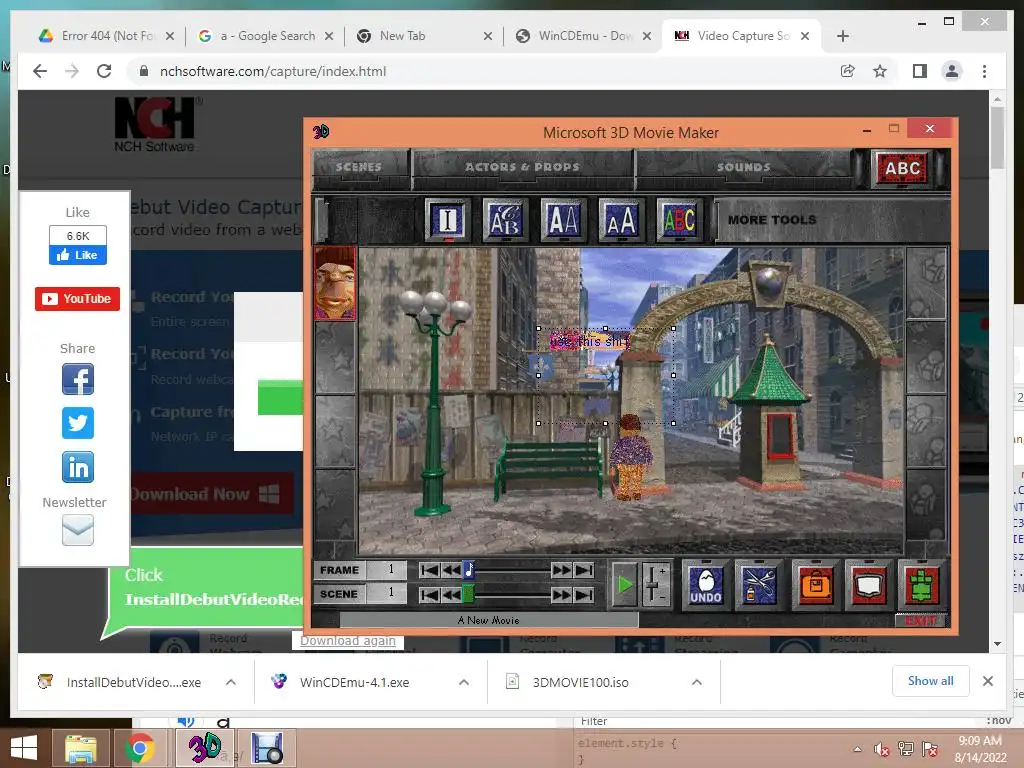1024x768 pixels.
Task: Share this page icon in address bar
Action: tap(848, 71)
